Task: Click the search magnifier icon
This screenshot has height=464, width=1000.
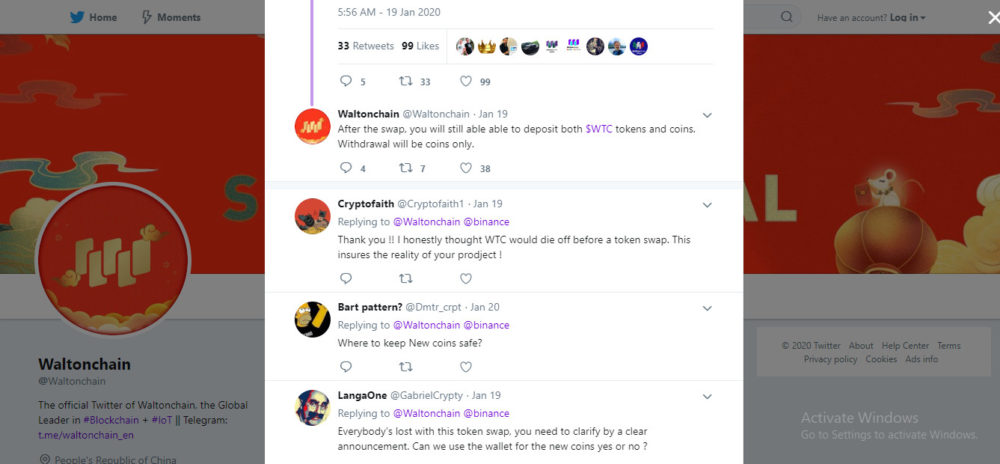Action: (787, 17)
